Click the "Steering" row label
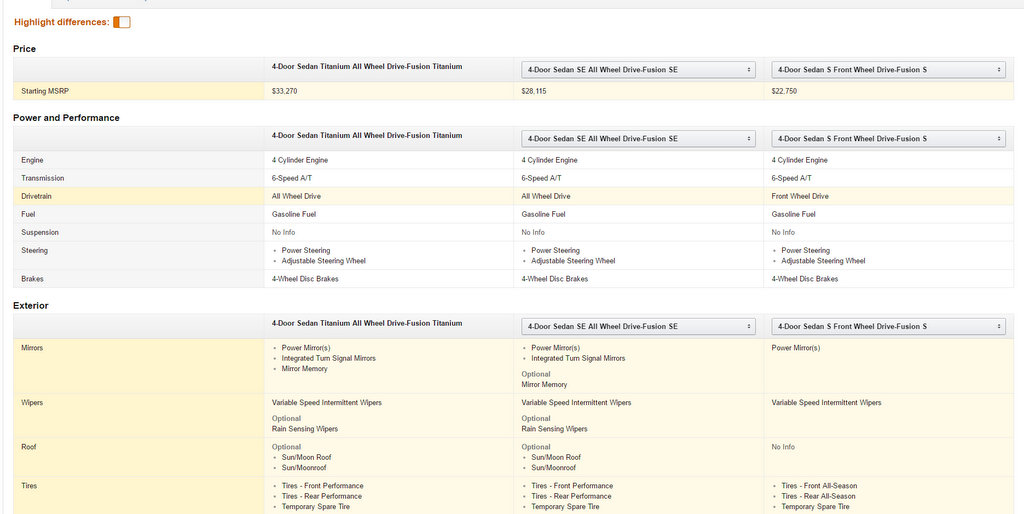 pyautogui.click(x=34, y=250)
